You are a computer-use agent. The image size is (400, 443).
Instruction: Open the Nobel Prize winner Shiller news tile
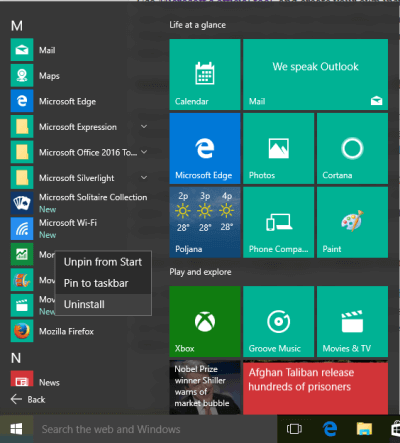tap(205, 387)
